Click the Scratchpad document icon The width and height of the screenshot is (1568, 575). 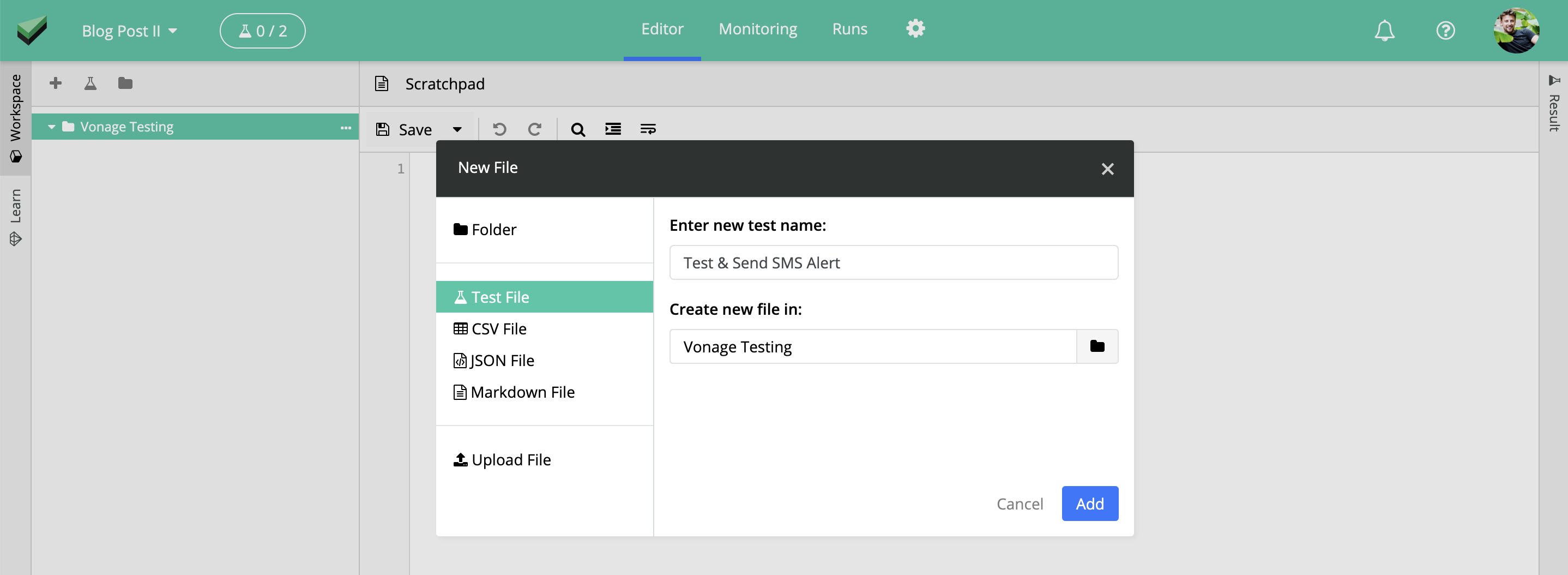click(382, 83)
